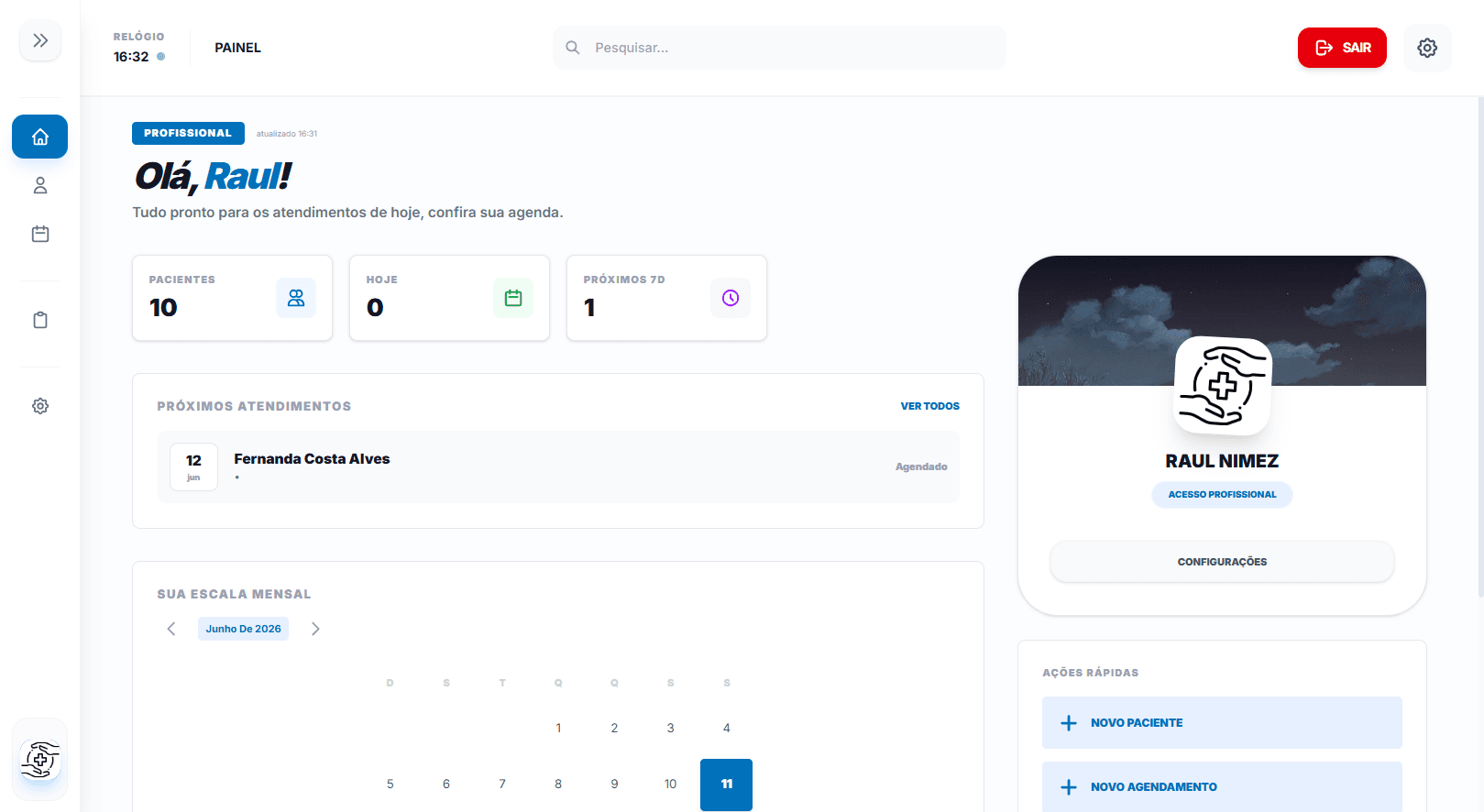The height and width of the screenshot is (812, 1484).
Task: Click the 16:32 clock display
Action: 131,57
